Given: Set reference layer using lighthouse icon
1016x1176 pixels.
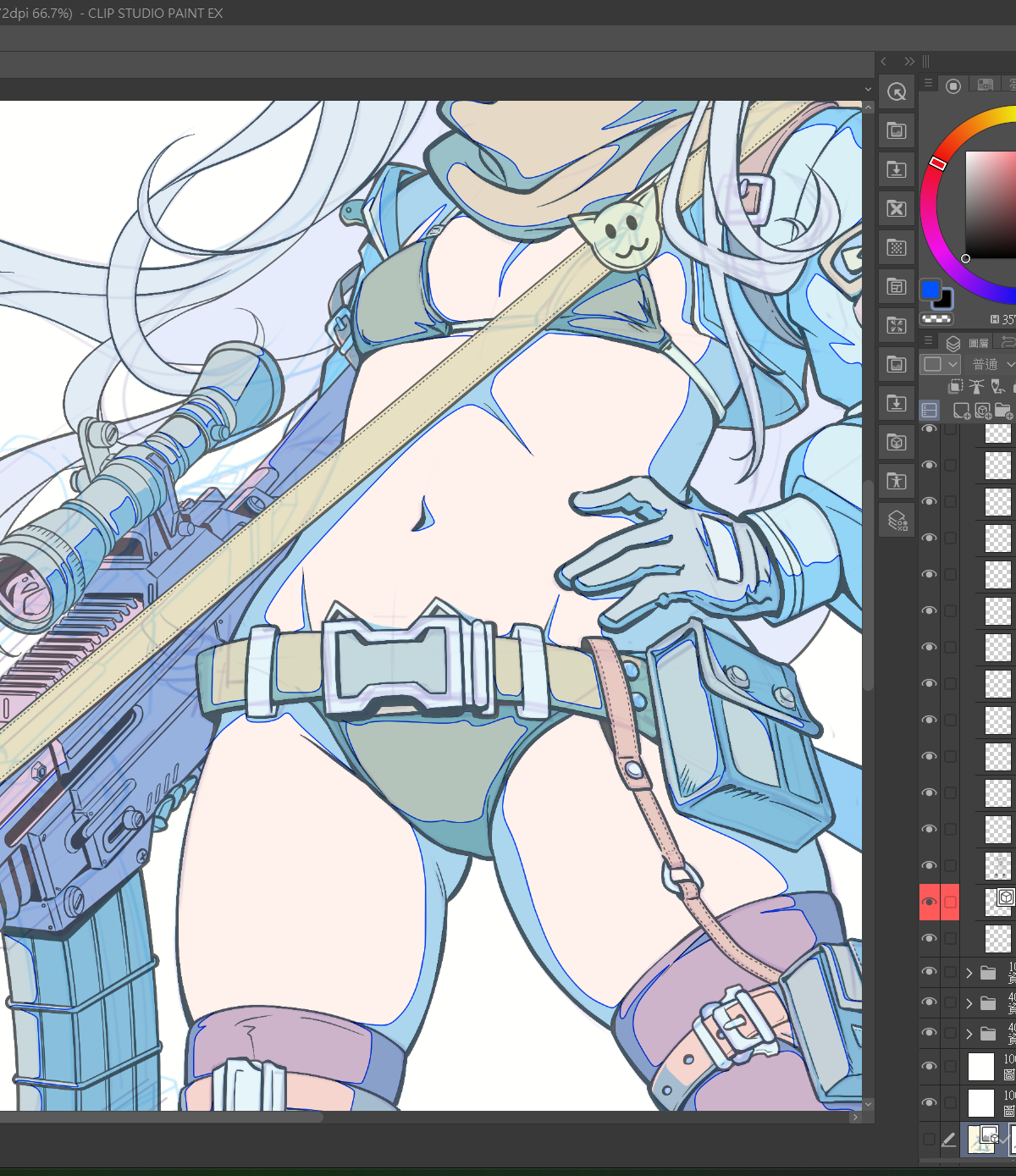Looking at the screenshot, I should point(976,387).
